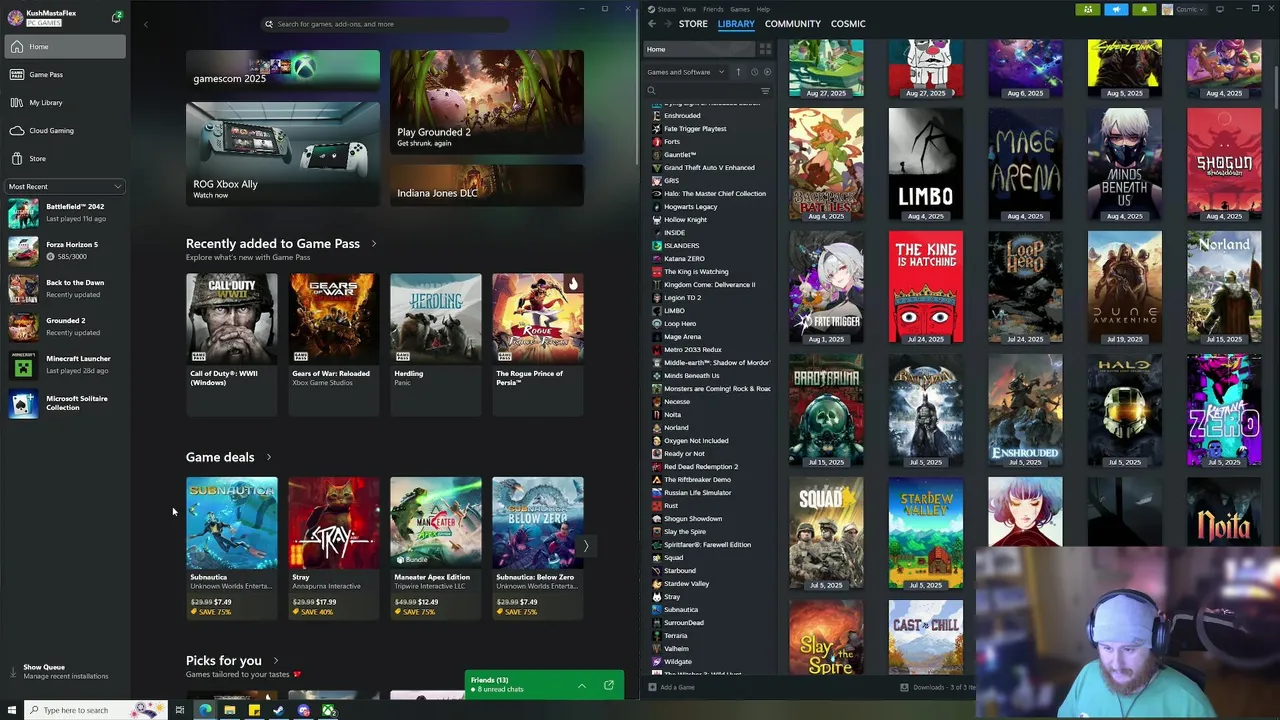The width and height of the screenshot is (1280, 720).
Task: Open Steam library advanced filter icon
Action: [765, 91]
